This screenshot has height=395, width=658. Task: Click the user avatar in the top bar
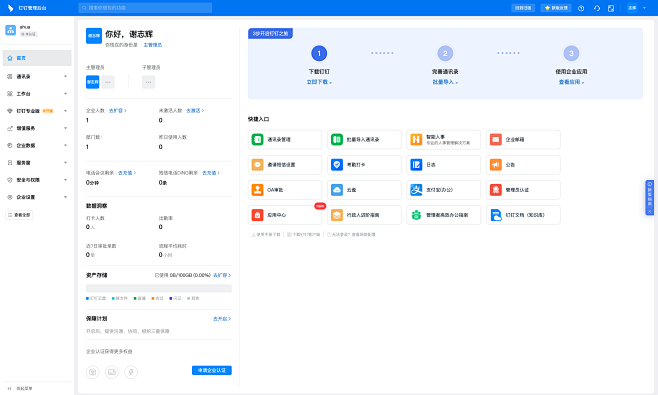(x=632, y=8)
